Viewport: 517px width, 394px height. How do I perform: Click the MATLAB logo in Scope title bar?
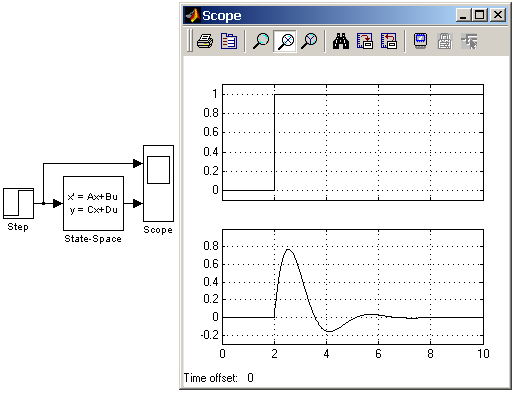(x=193, y=15)
